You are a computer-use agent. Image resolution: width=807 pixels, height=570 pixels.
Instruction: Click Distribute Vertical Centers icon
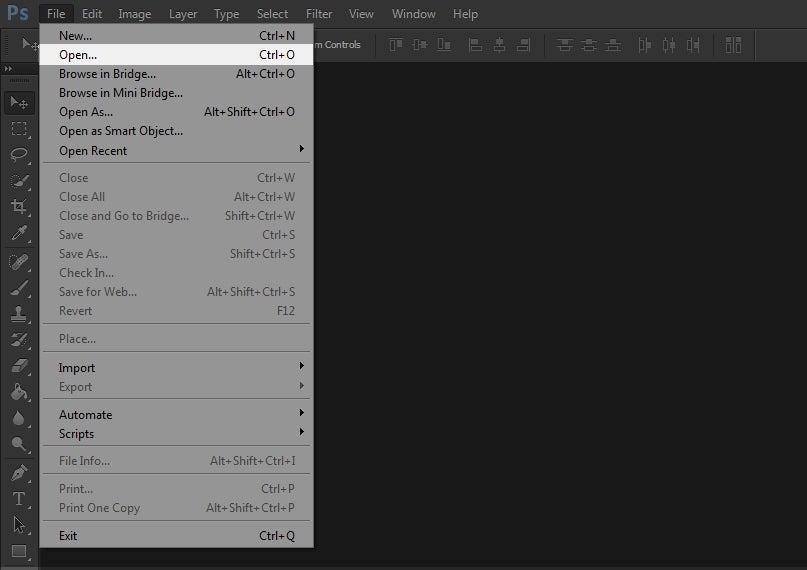589,45
